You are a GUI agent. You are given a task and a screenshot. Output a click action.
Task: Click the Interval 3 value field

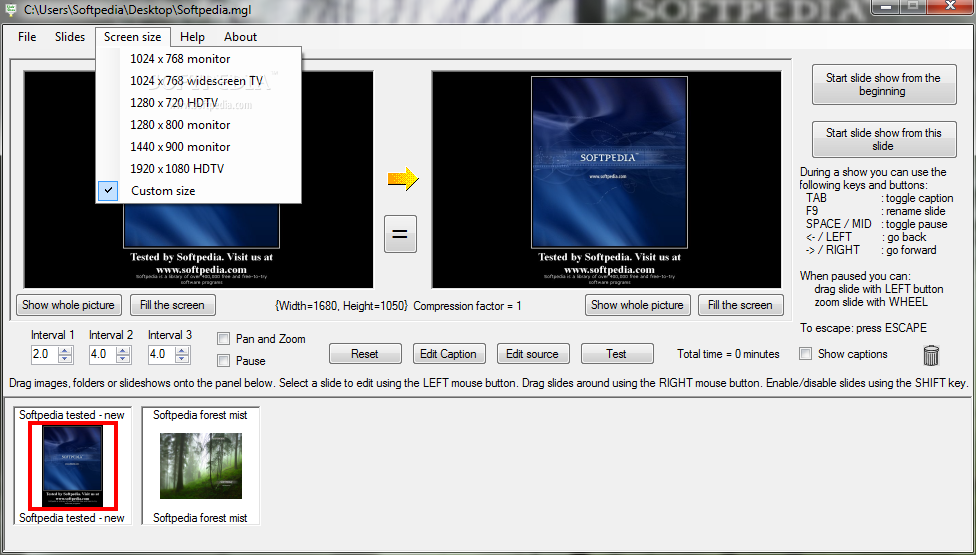(x=162, y=355)
